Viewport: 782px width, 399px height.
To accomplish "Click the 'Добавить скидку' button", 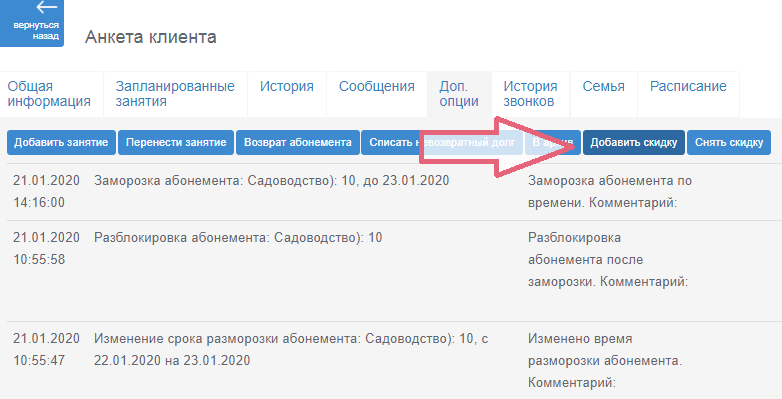I will (634, 143).
